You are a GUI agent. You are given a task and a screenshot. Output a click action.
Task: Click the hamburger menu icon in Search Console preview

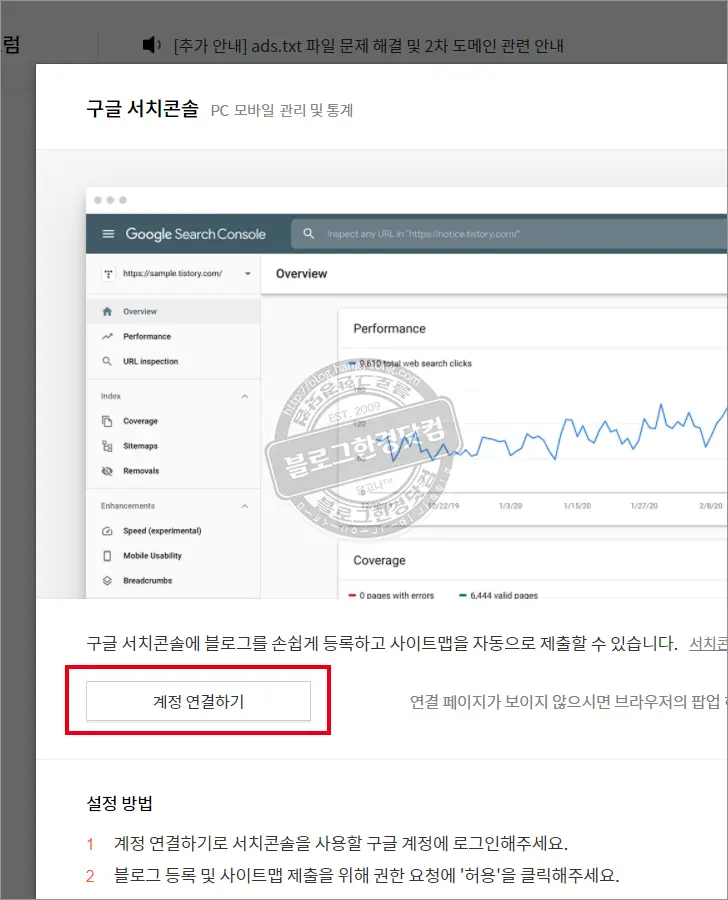coord(108,234)
